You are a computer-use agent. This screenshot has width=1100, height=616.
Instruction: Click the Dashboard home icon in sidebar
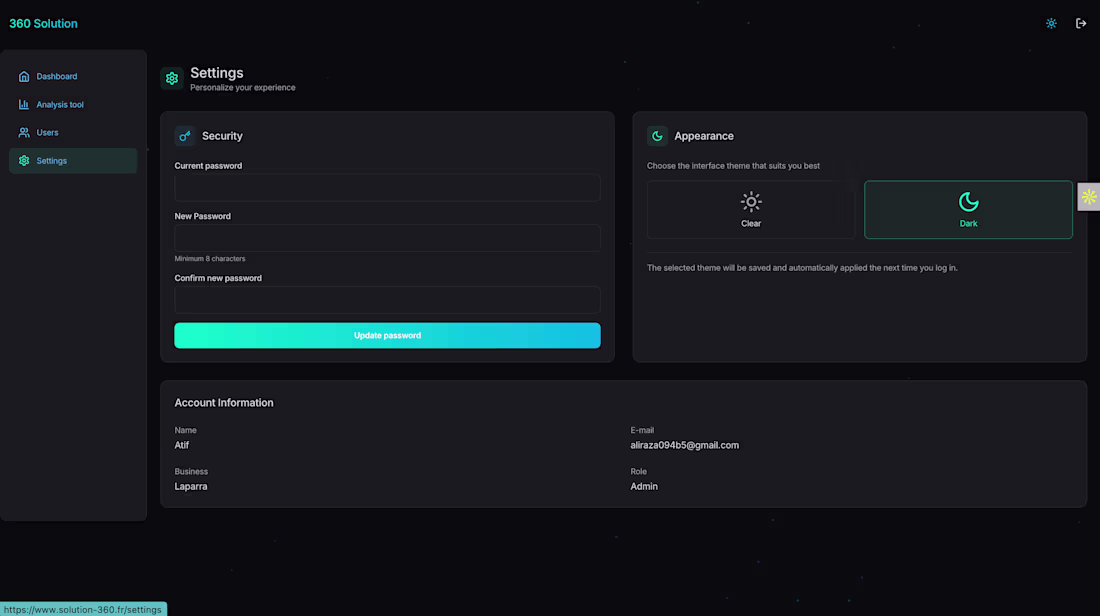[23, 76]
